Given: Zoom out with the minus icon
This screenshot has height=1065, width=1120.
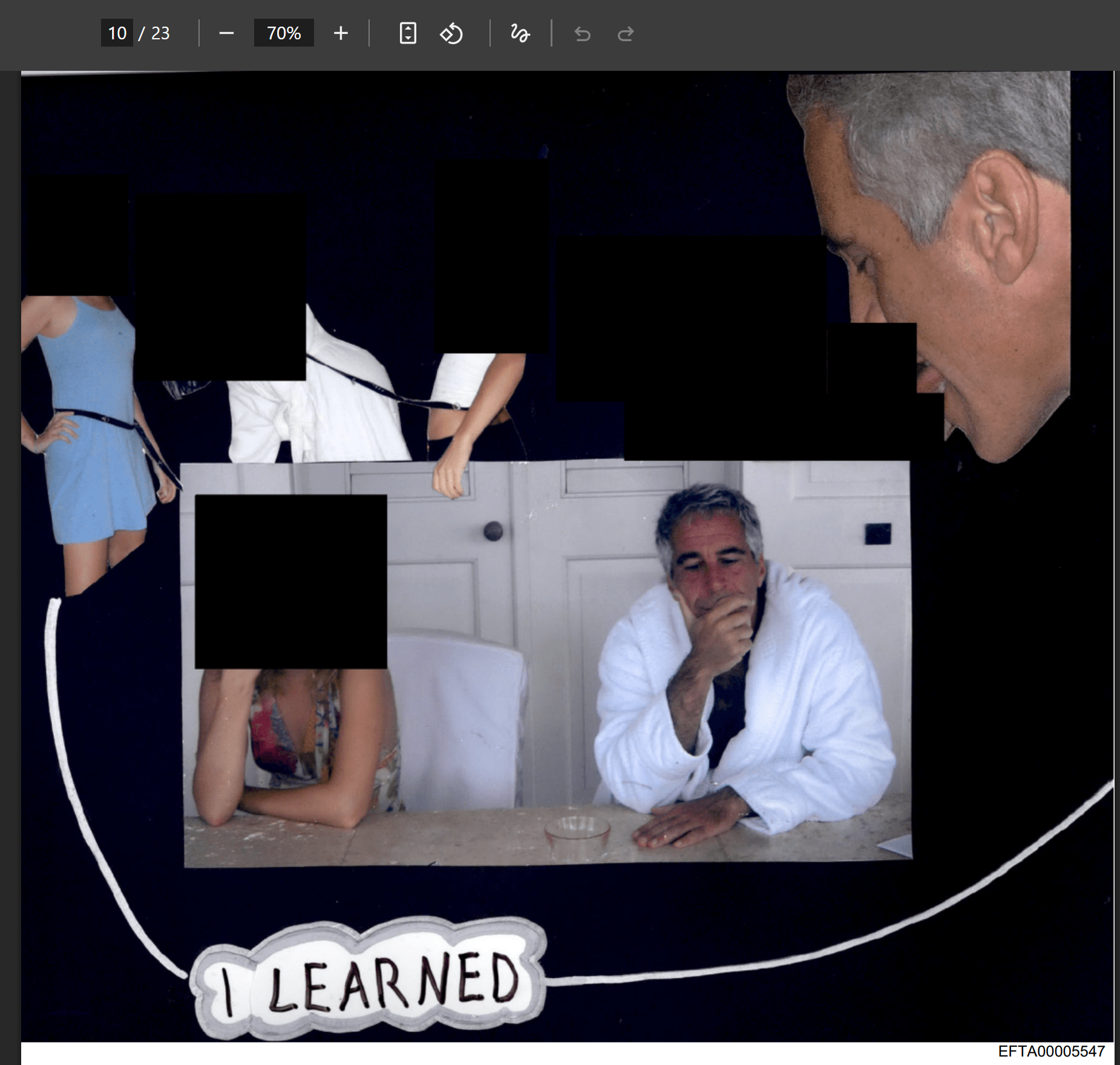Looking at the screenshot, I should [x=226, y=33].
